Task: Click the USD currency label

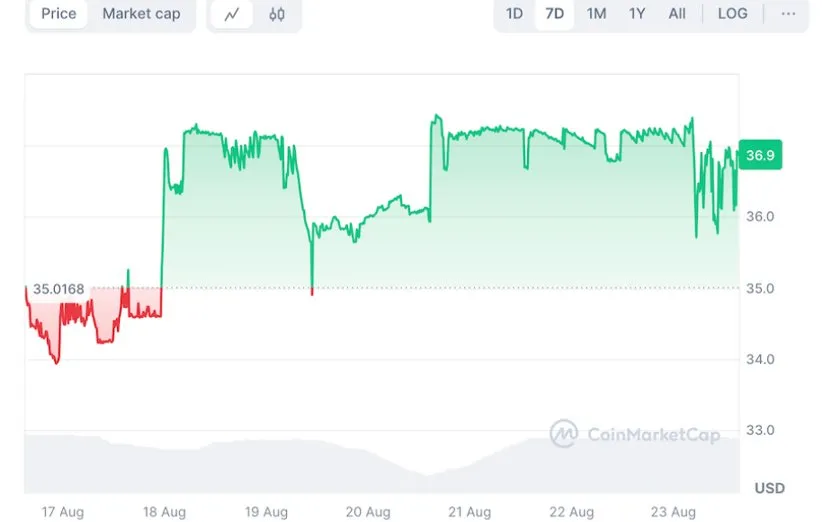Action: pyautogui.click(x=769, y=488)
